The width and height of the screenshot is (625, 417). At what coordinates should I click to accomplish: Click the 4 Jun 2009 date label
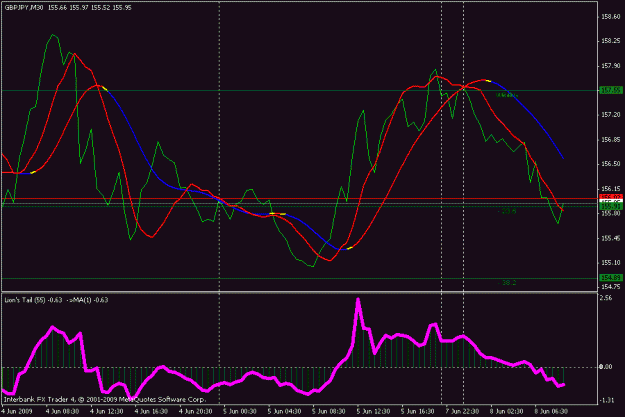pyautogui.click(x=17, y=411)
